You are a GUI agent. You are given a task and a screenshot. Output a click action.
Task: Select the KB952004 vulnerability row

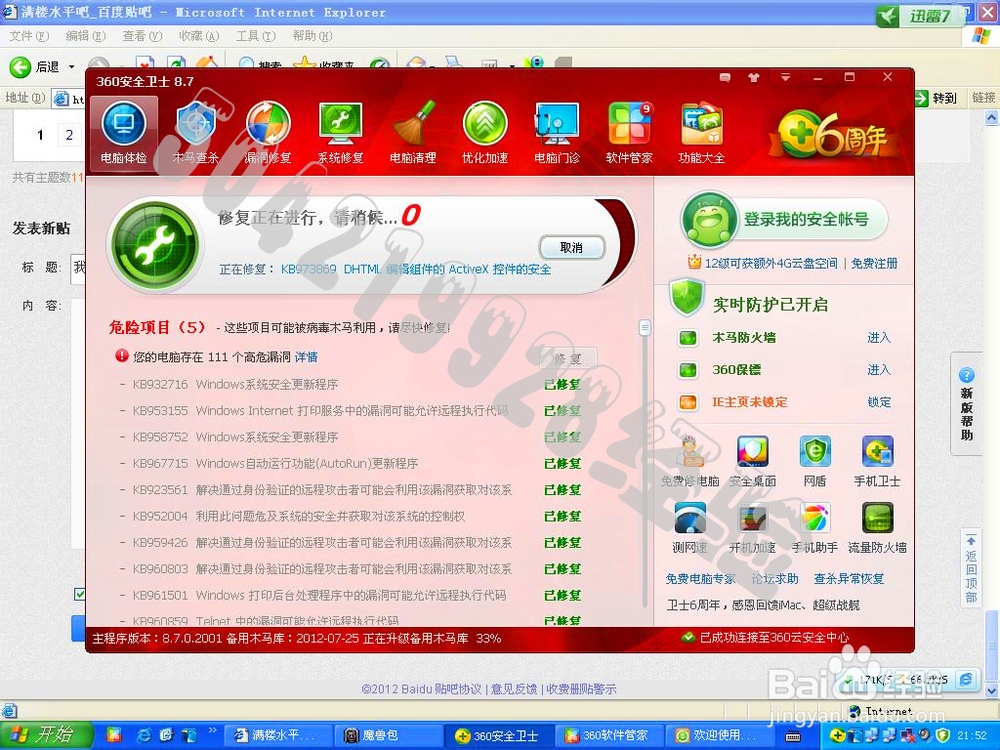tap(350, 517)
